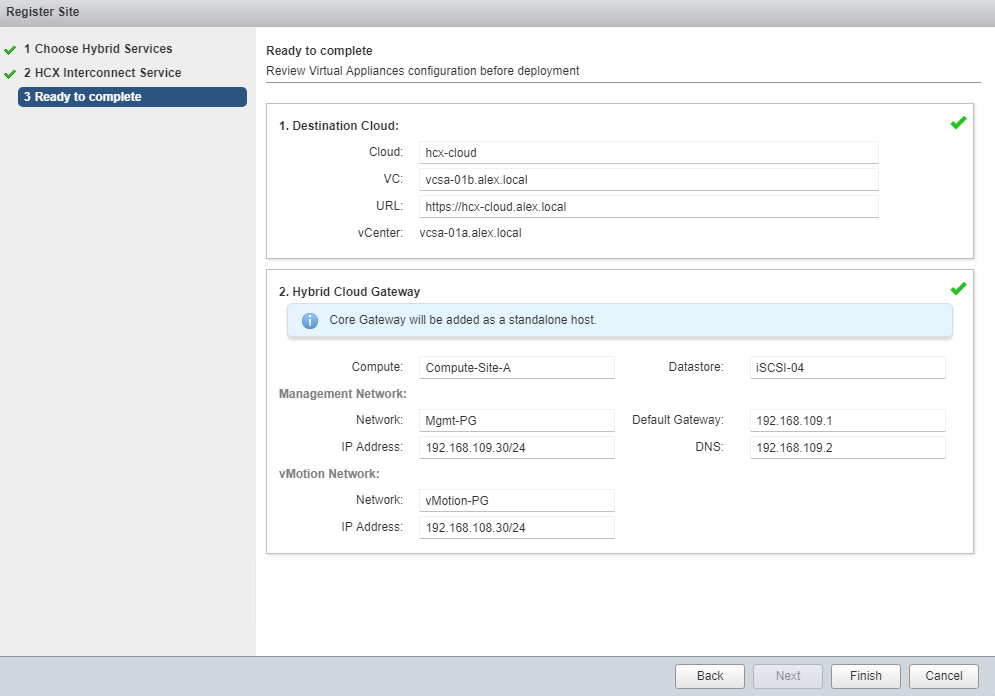Go to step 2 HCX Interconnect Service
Image resolution: width=995 pixels, height=696 pixels.
point(102,73)
